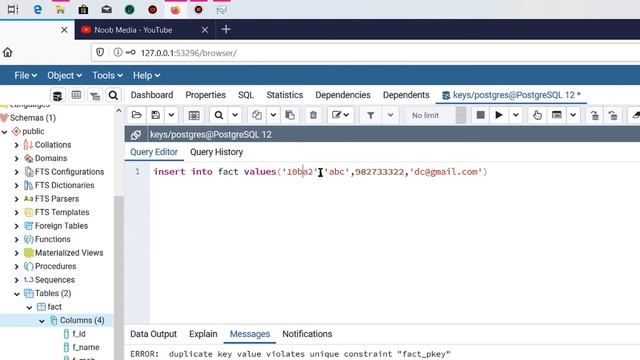Open a new browser tab with plus
The image size is (640, 360).
click(226, 29)
